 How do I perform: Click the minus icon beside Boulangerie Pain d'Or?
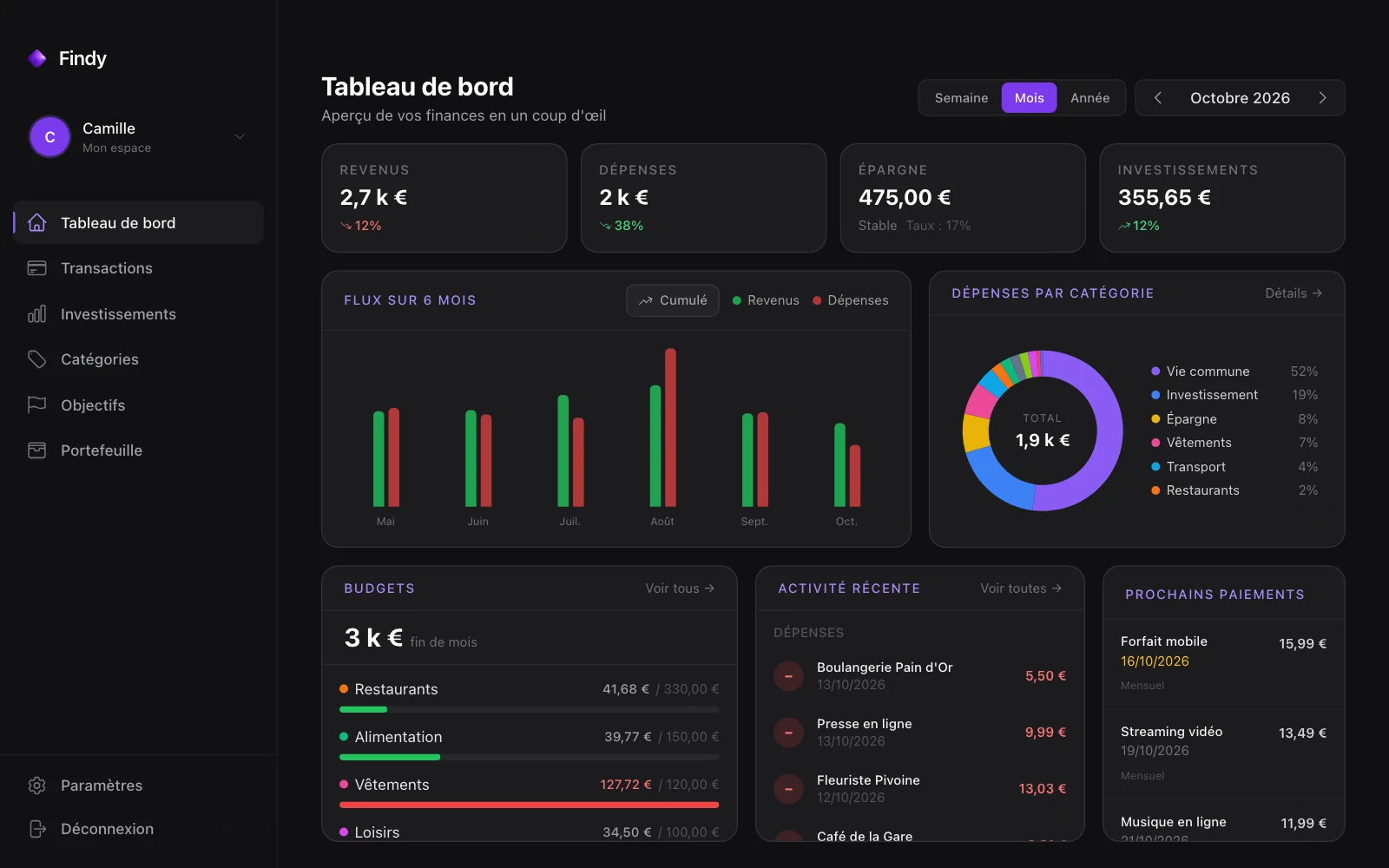click(788, 676)
